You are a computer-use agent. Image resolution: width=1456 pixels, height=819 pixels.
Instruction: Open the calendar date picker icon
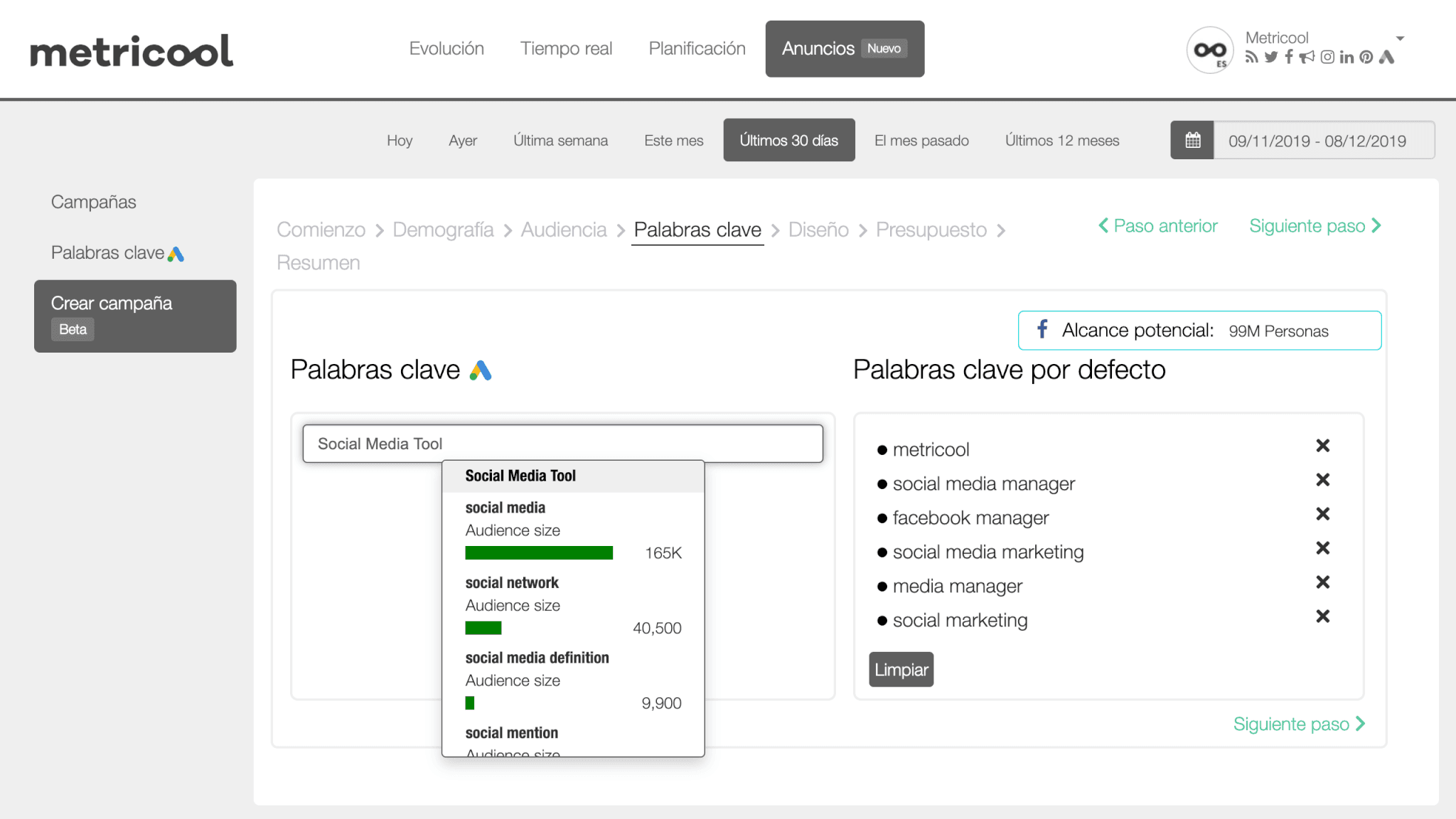(1192, 140)
